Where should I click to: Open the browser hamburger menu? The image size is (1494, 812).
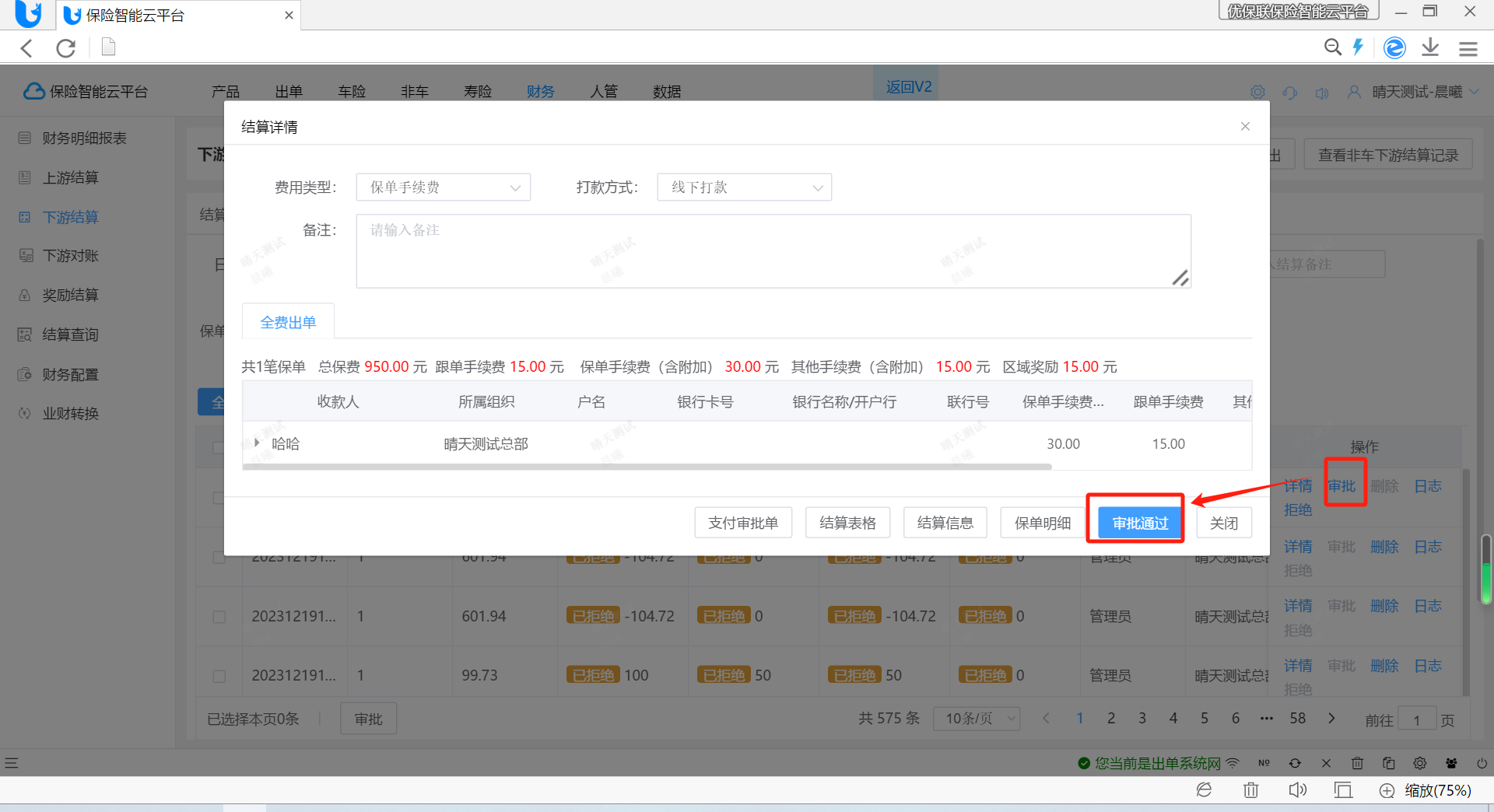[1468, 49]
